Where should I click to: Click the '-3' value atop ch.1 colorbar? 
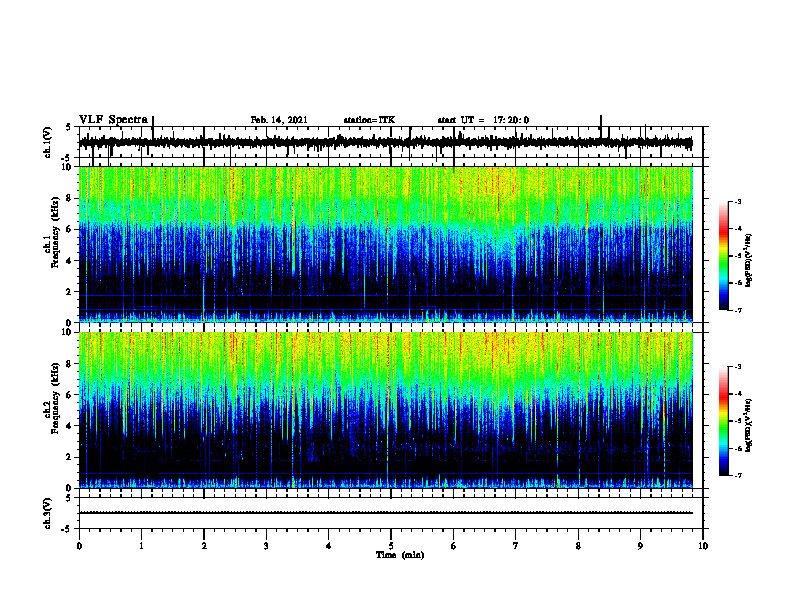(x=738, y=201)
